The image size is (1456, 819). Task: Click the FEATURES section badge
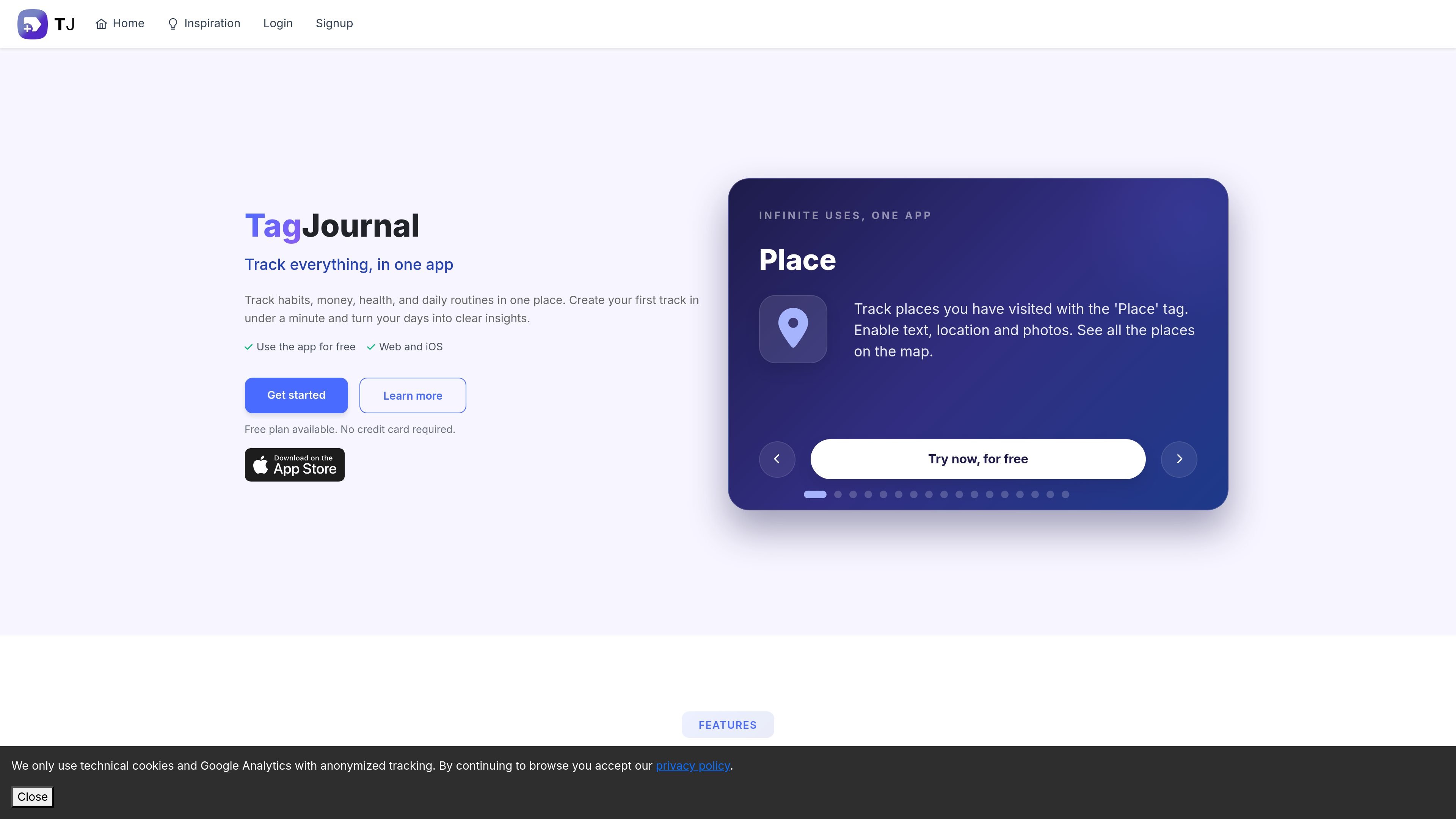pyautogui.click(x=728, y=725)
